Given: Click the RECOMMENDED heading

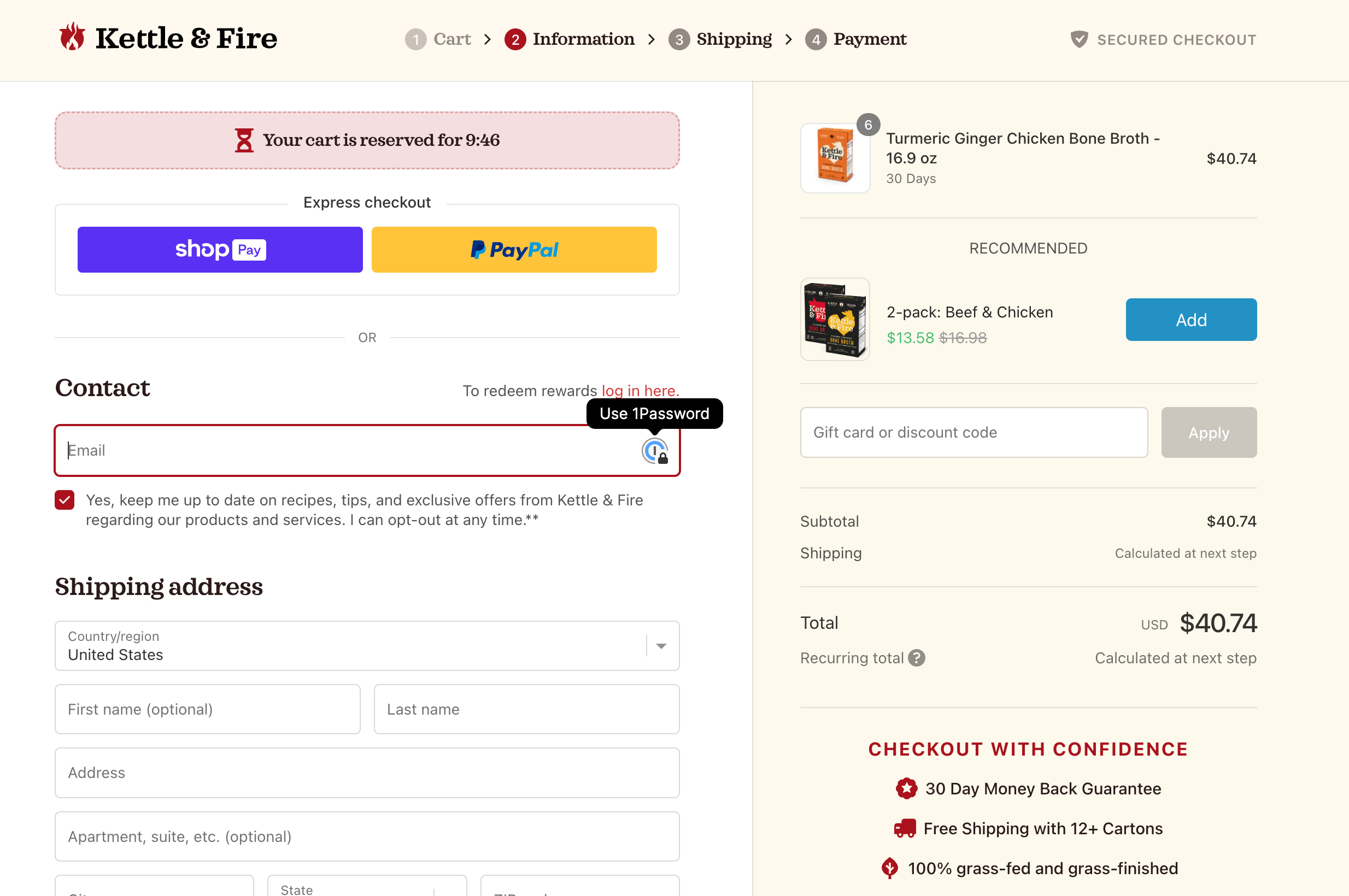Looking at the screenshot, I should click(1028, 248).
